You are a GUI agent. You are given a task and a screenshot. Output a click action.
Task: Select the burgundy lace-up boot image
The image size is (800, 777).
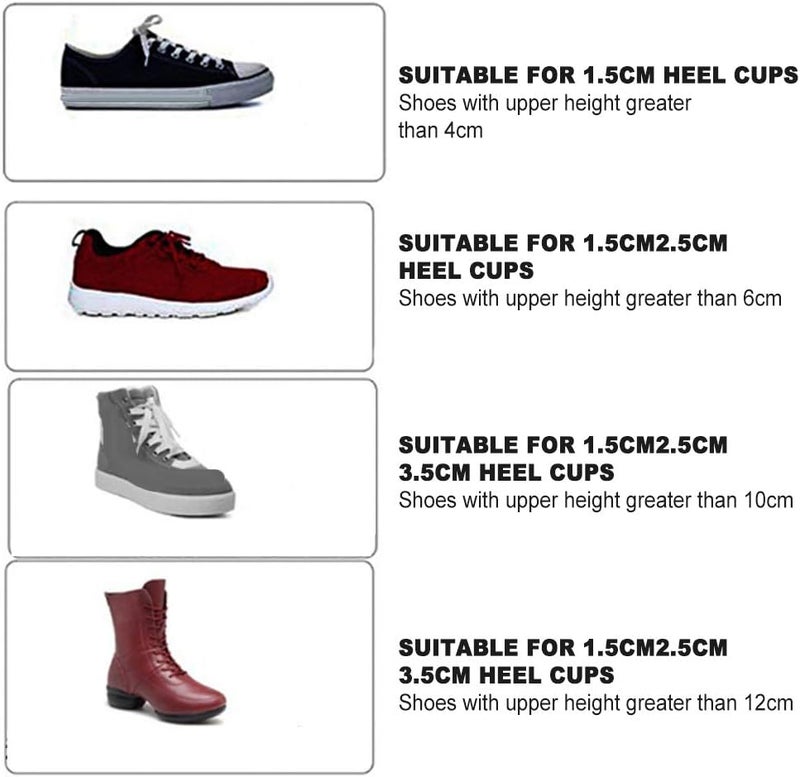tap(165, 650)
